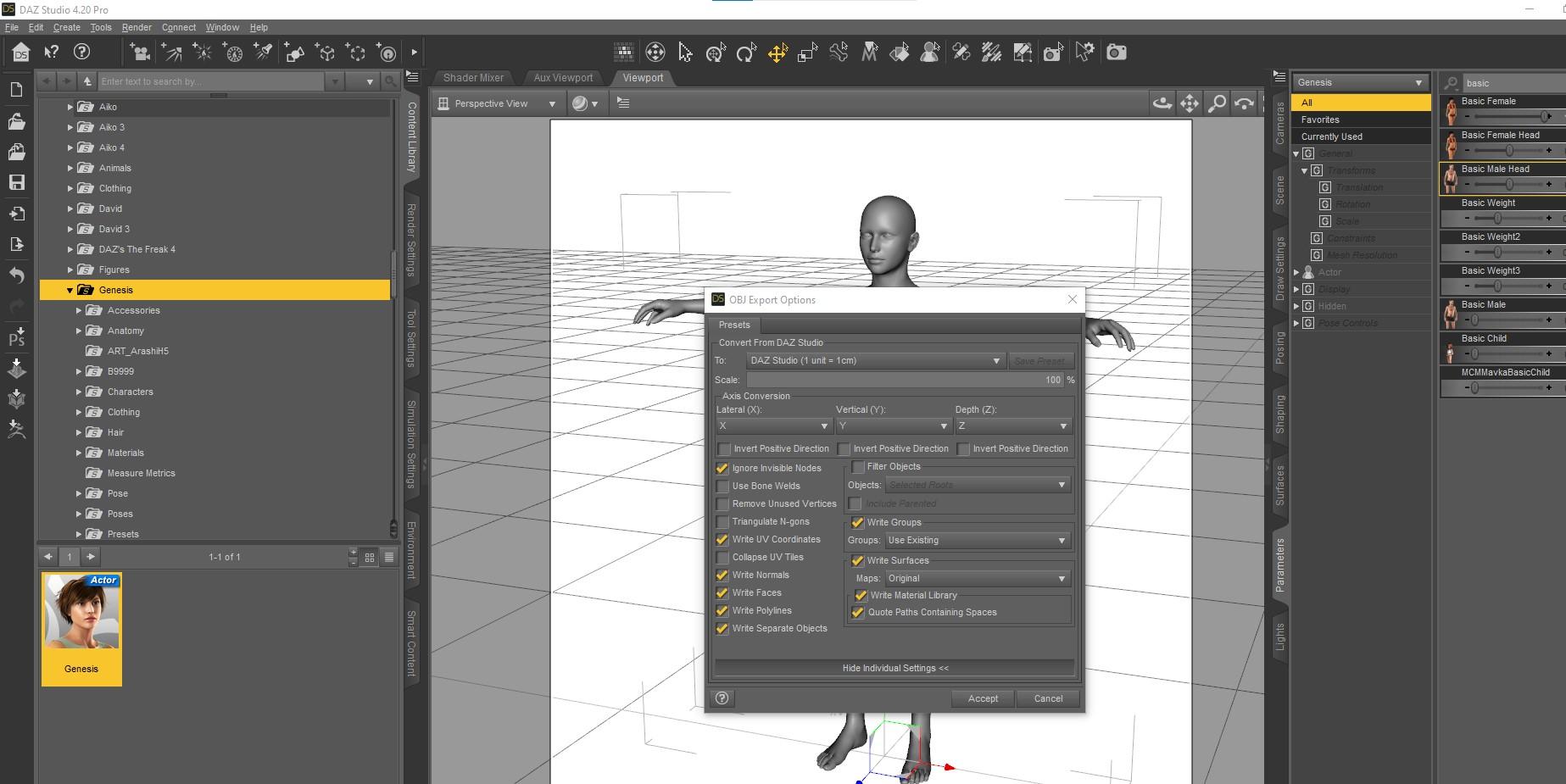
Task: Click Accept in OBJ Export Options
Action: click(983, 698)
